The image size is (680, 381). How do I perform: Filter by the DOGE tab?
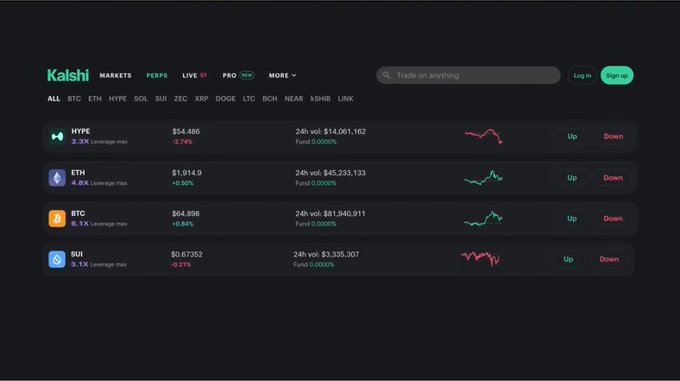[226, 99]
